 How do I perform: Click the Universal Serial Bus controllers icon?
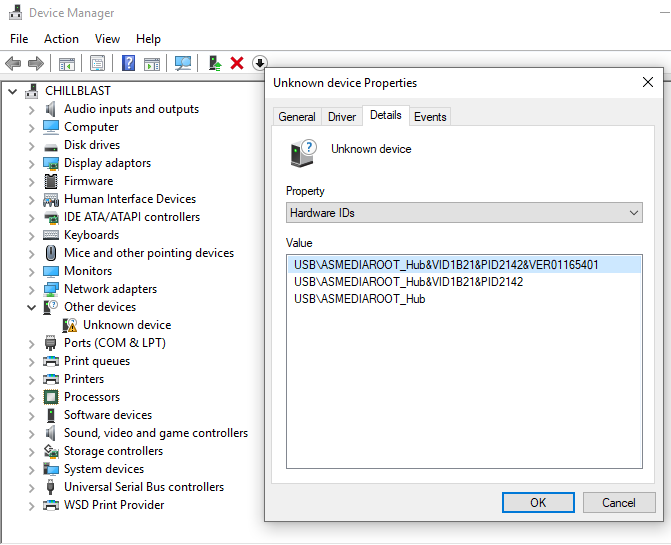(x=50, y=487)
